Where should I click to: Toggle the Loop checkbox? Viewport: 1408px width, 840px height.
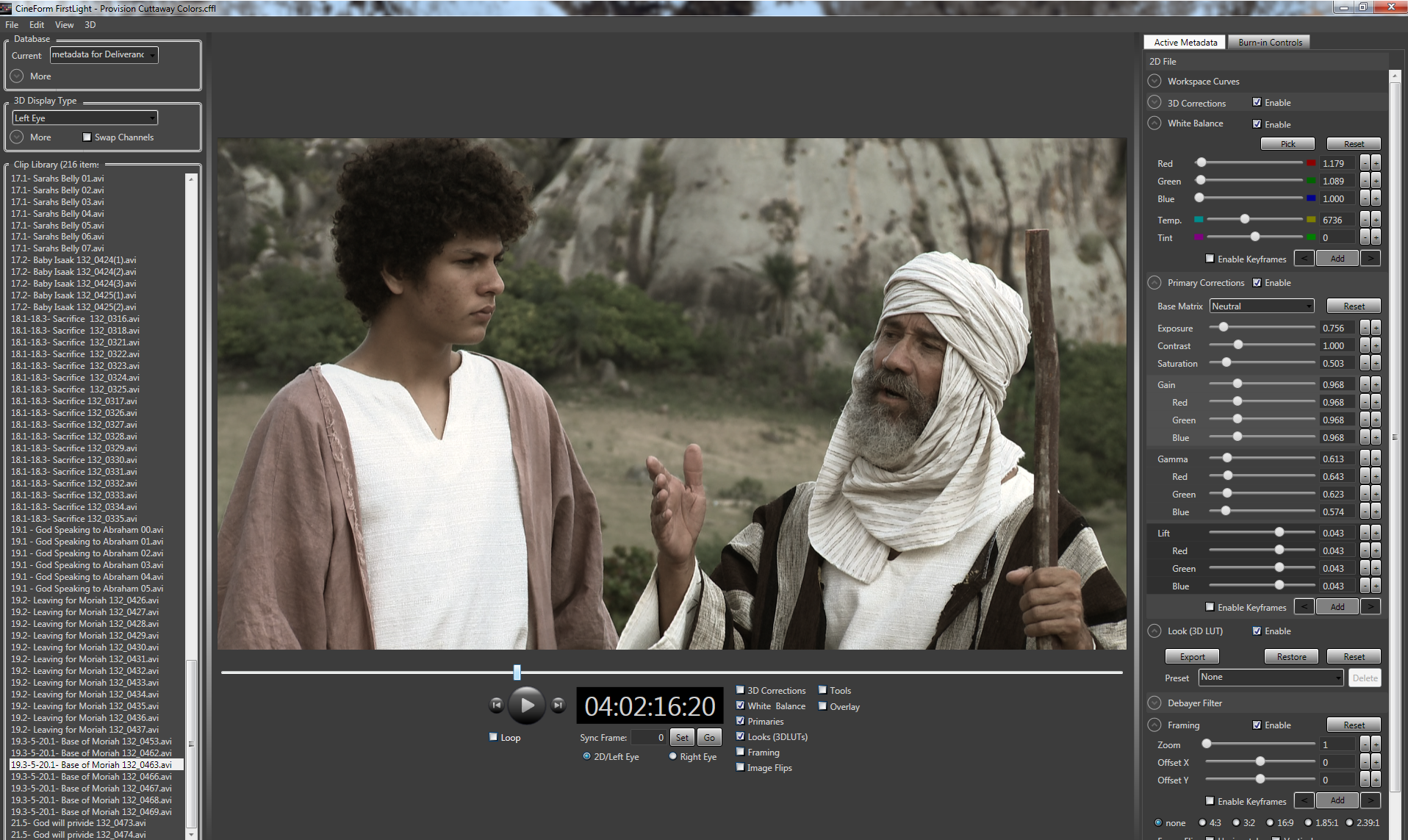click(x=494, y=737)
